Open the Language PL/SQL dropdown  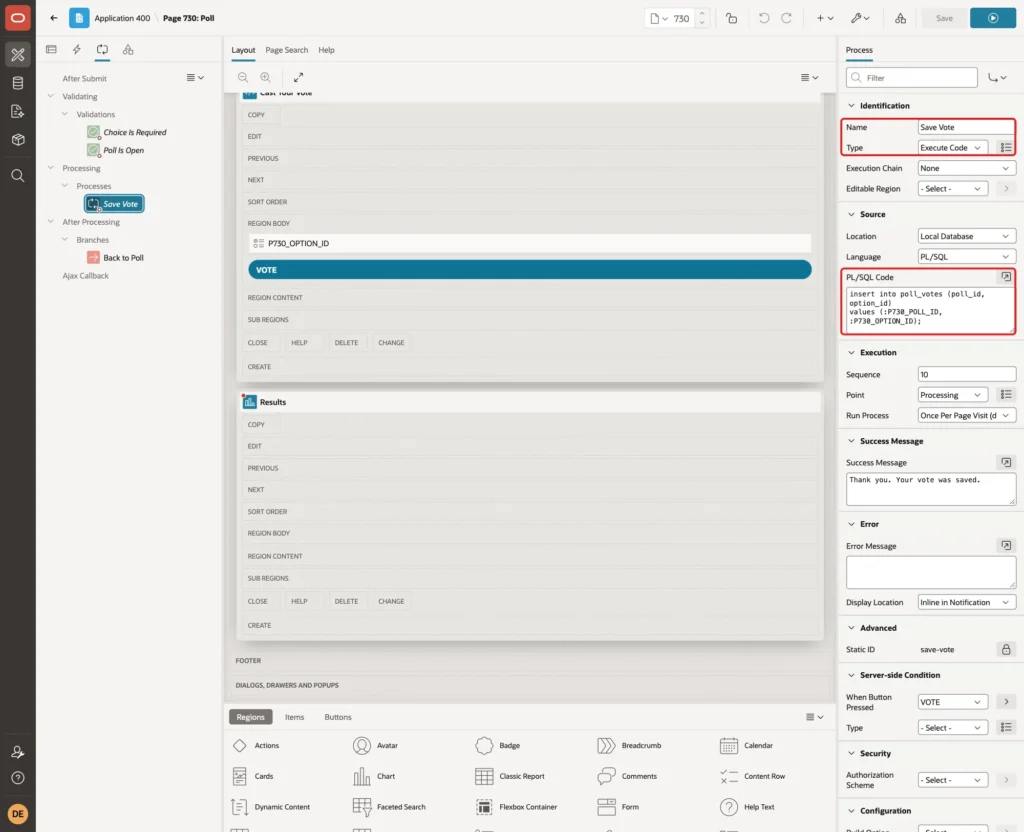pos(966,257)
